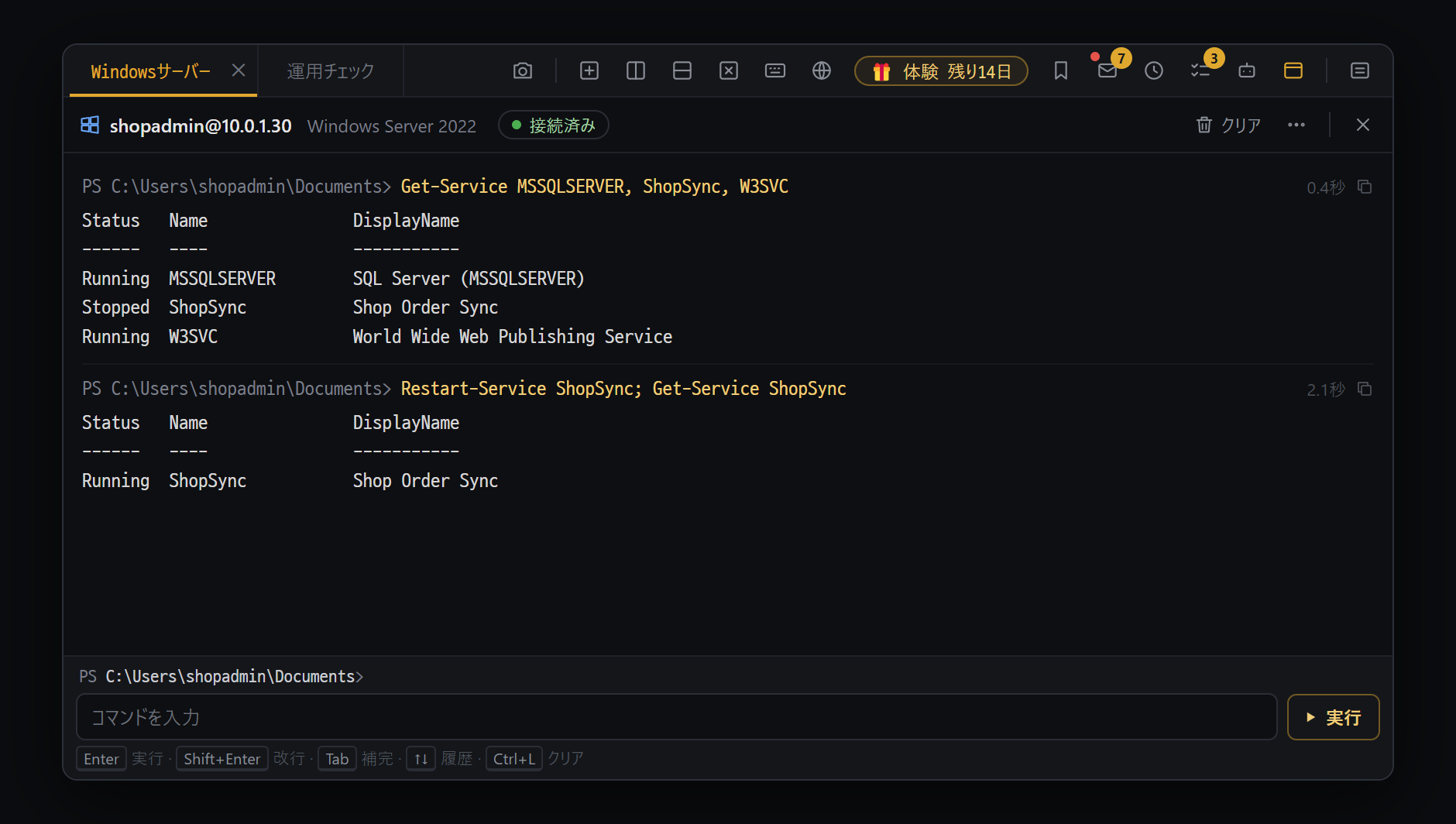Viewport: 1456px width, 824px height.
Task: Click the Restart-Service ShopSync command text
Action: 623,389
